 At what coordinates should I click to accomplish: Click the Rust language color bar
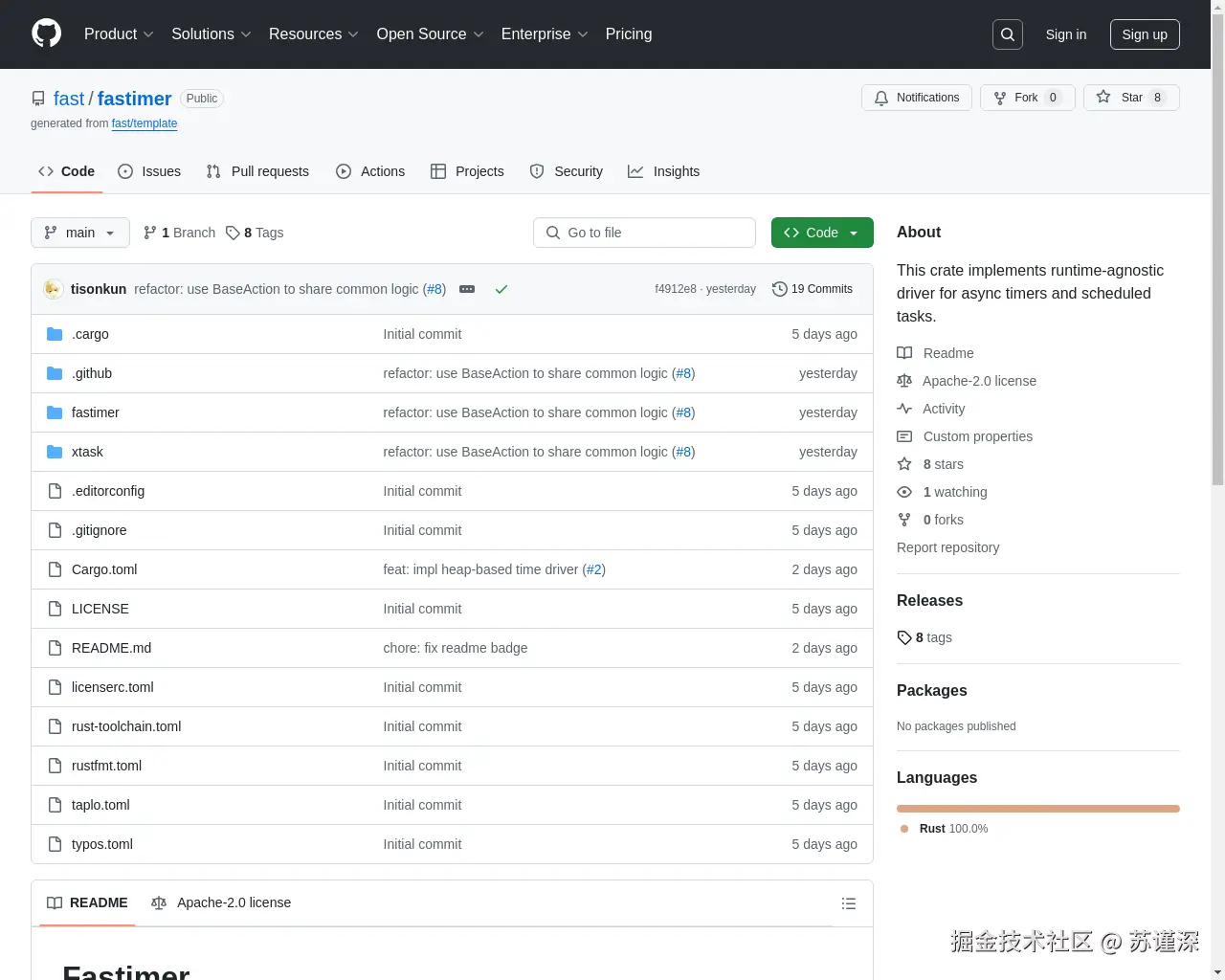tap(1037, 808)
